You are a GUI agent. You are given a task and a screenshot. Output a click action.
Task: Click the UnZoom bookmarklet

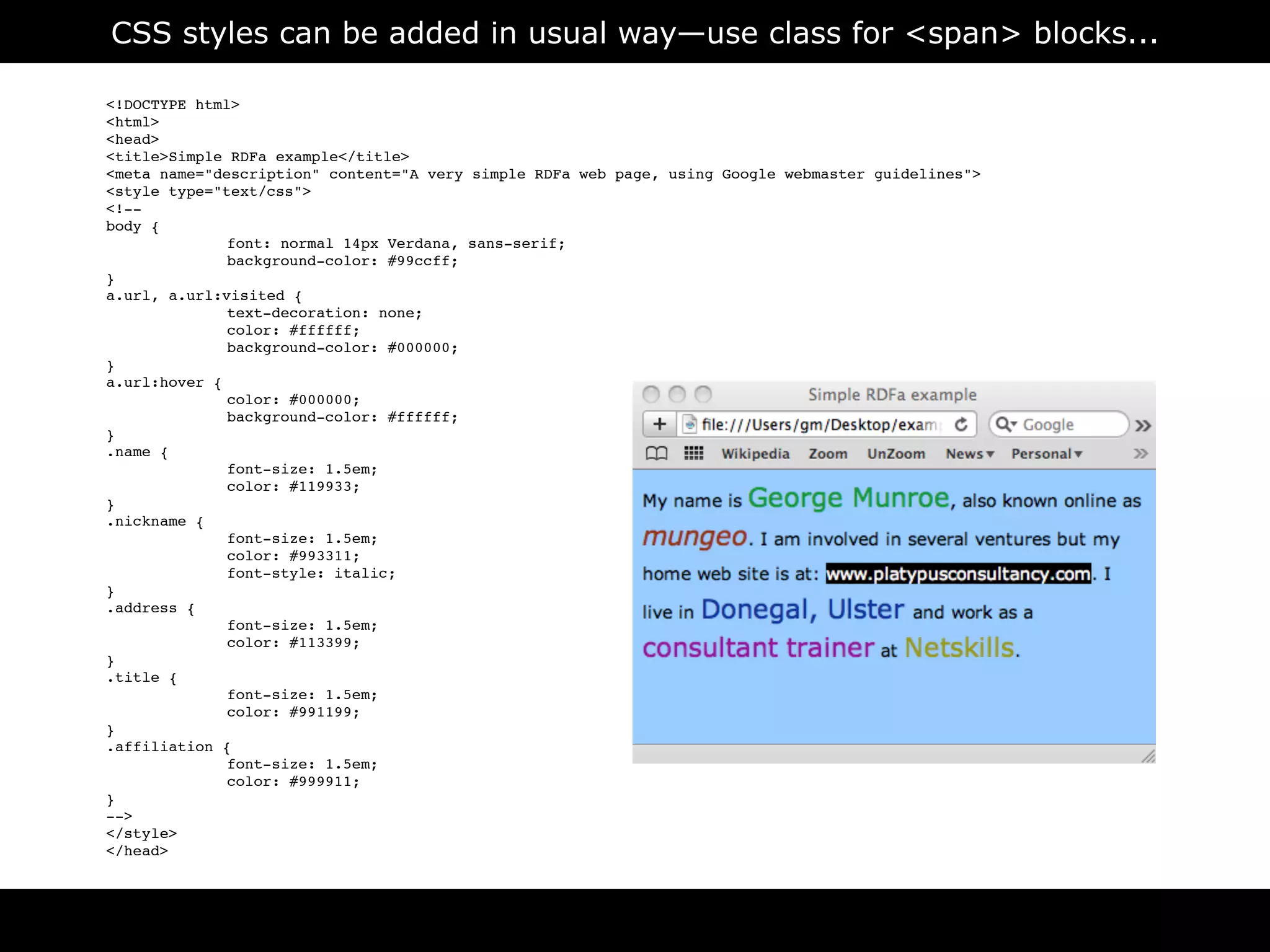[x=896, y=454]
